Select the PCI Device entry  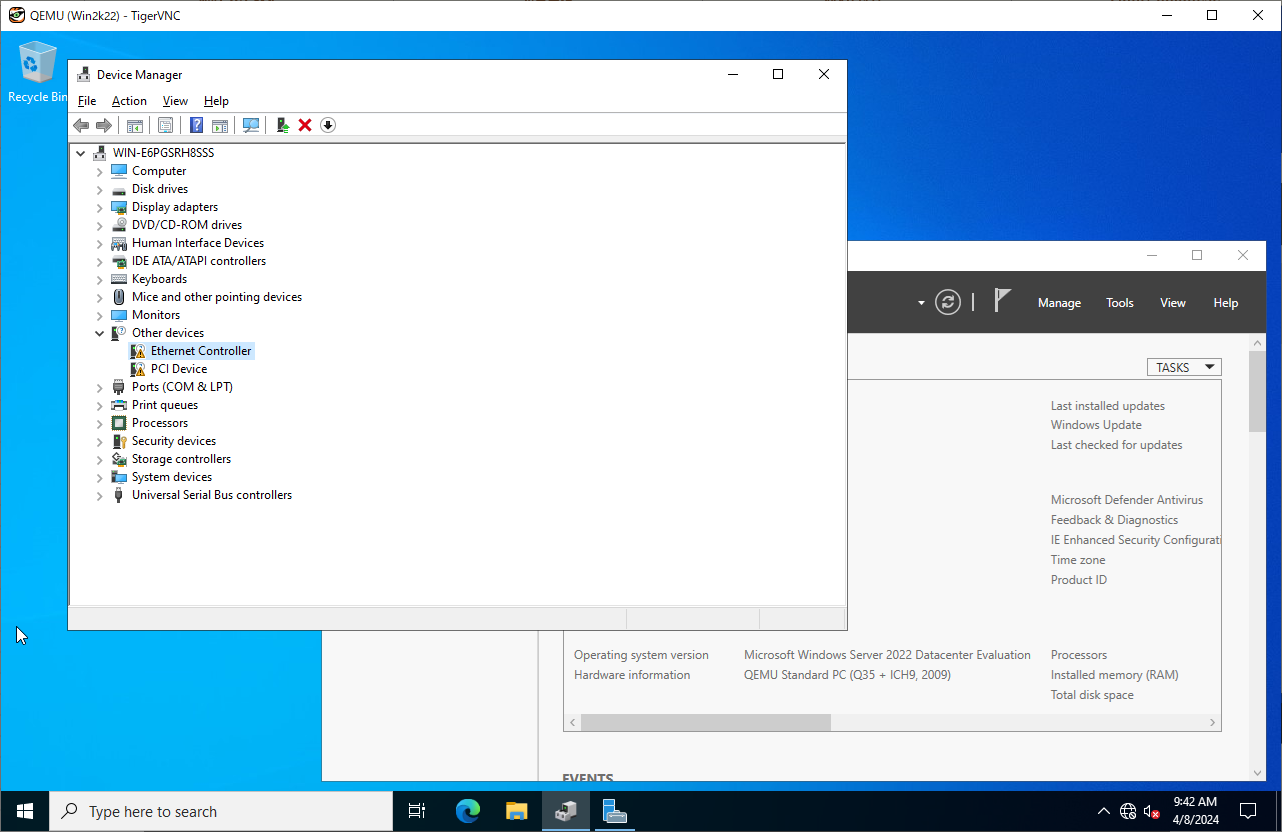[179, 369]
